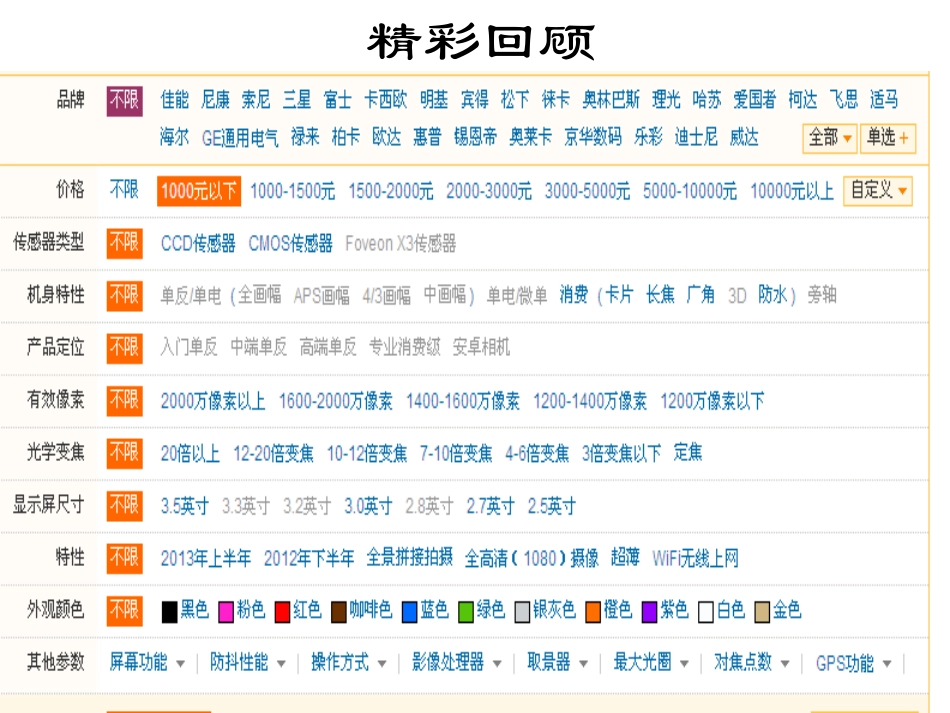
Task: Choose the silver gray (银灰色) color filter
Action: (x=545, y=611)
